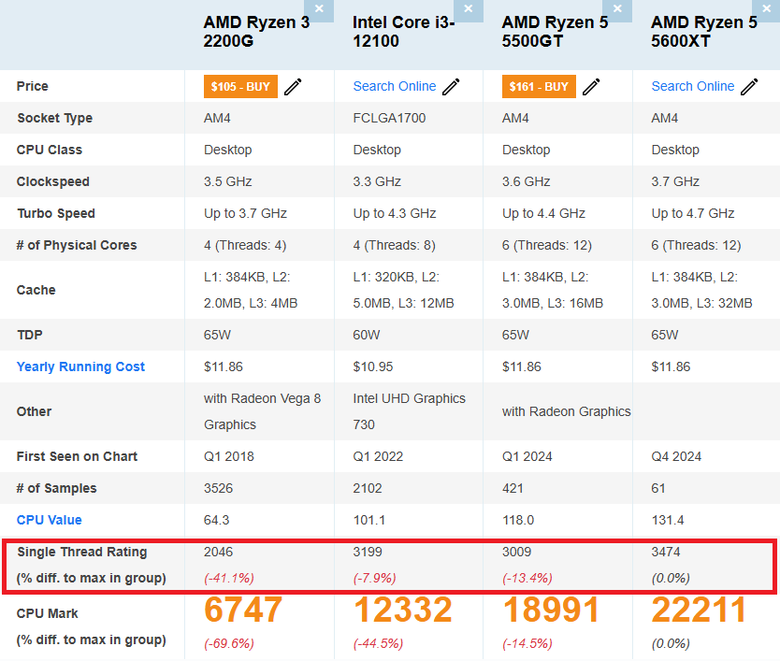Click the 3.5 GHz clockspeed value

pos(228,182)
